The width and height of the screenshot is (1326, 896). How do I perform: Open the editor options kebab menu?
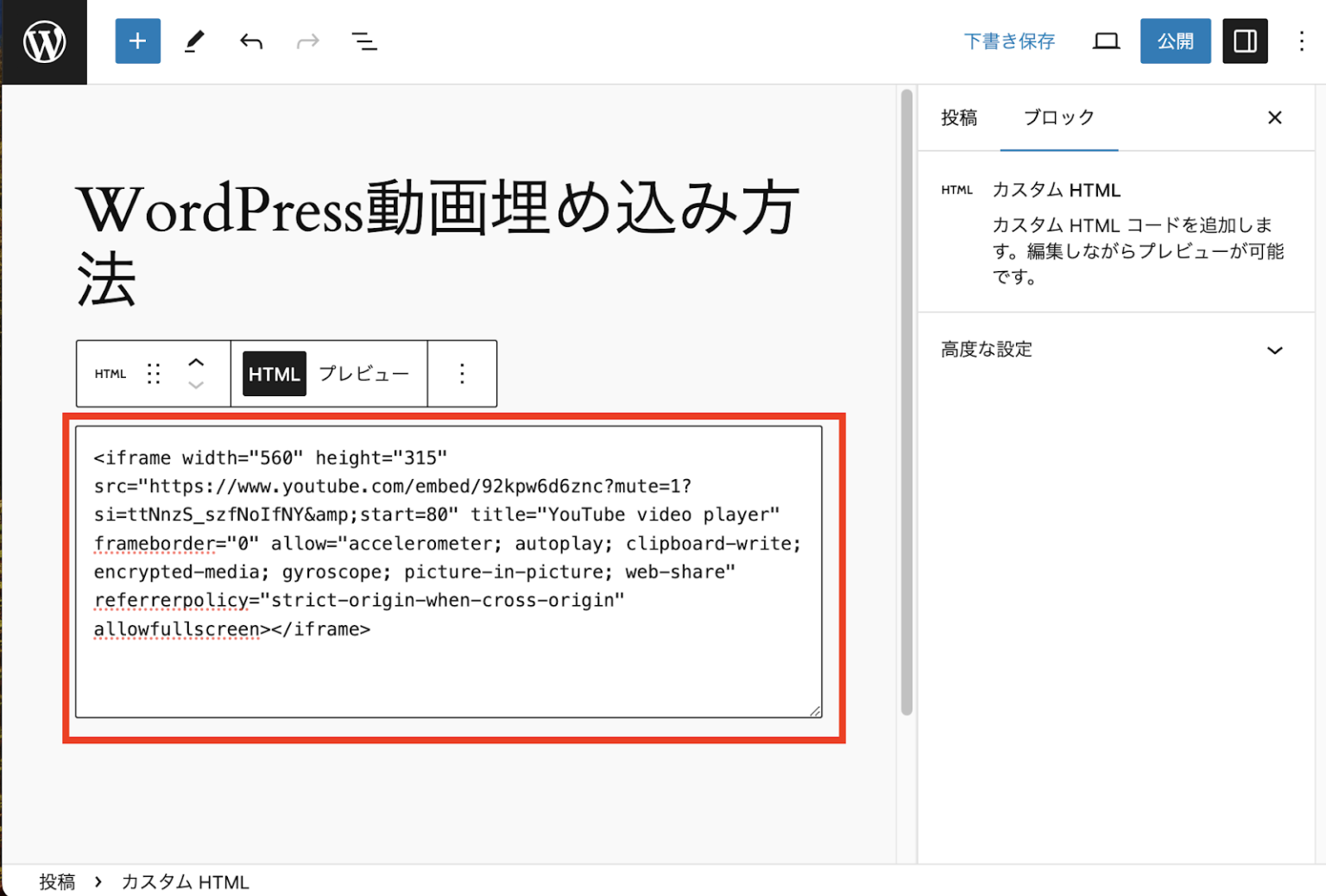click(1300, 41)
